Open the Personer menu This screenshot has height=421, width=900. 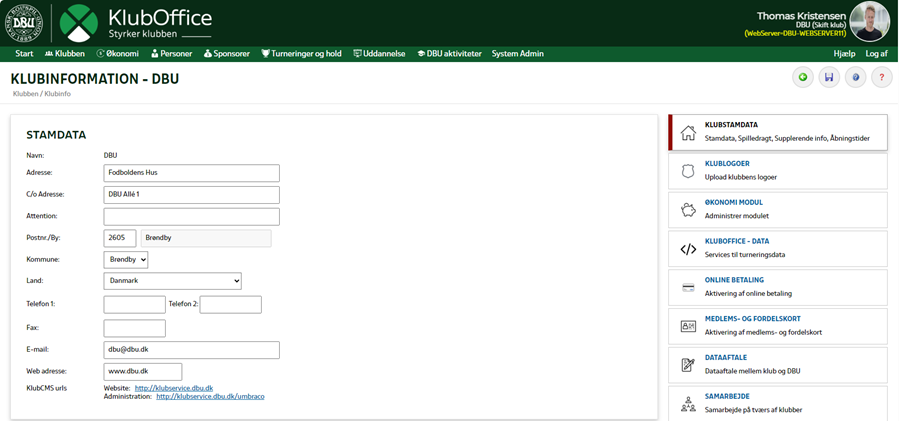point(171,53)
